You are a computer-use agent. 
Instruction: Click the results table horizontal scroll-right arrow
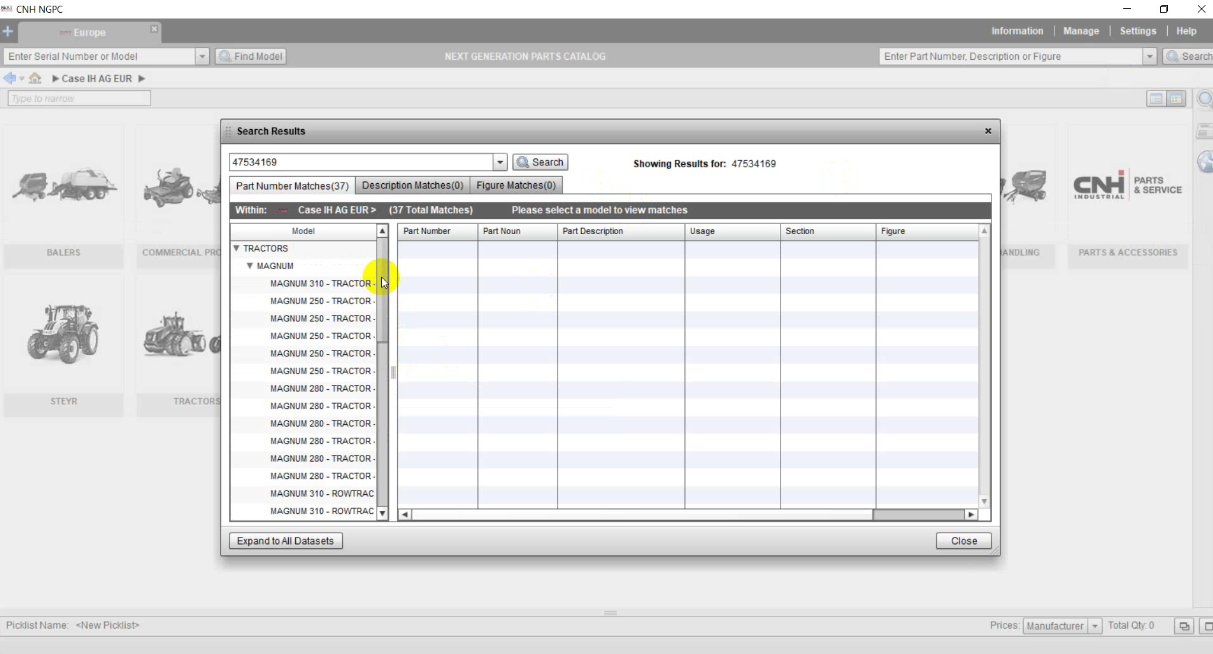[x=970, y=515]
